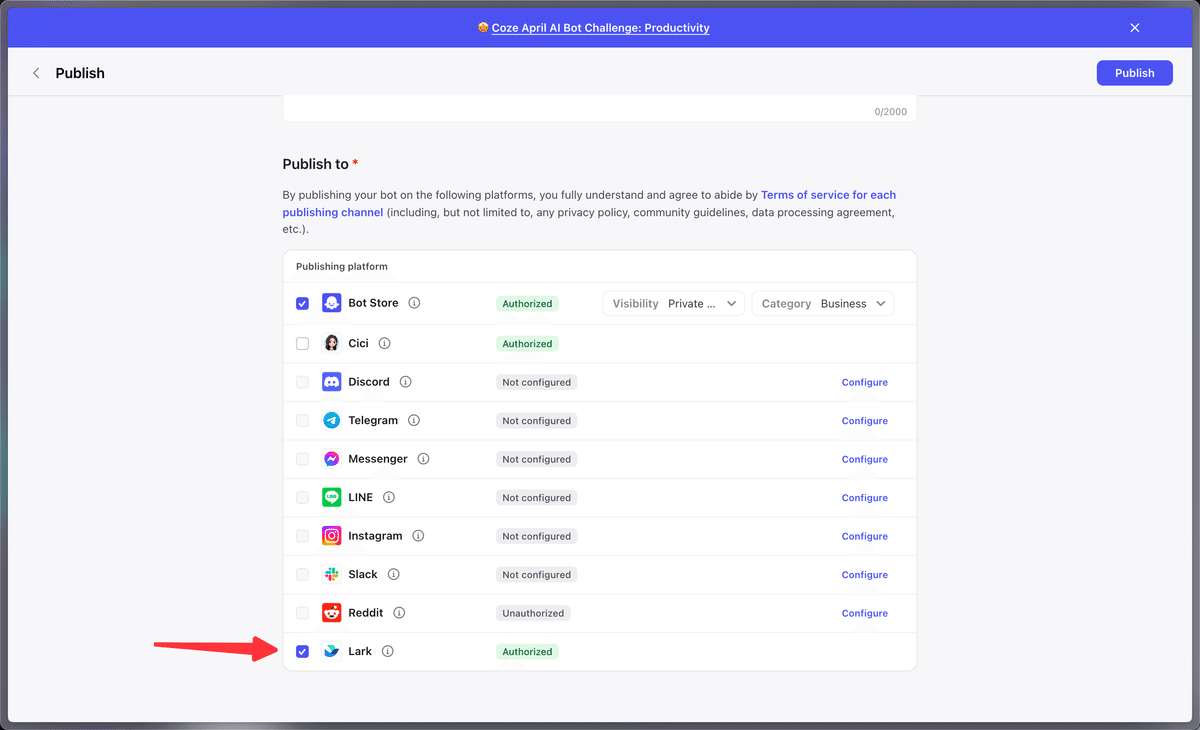Check the Cici checkbox

[302, 343]
